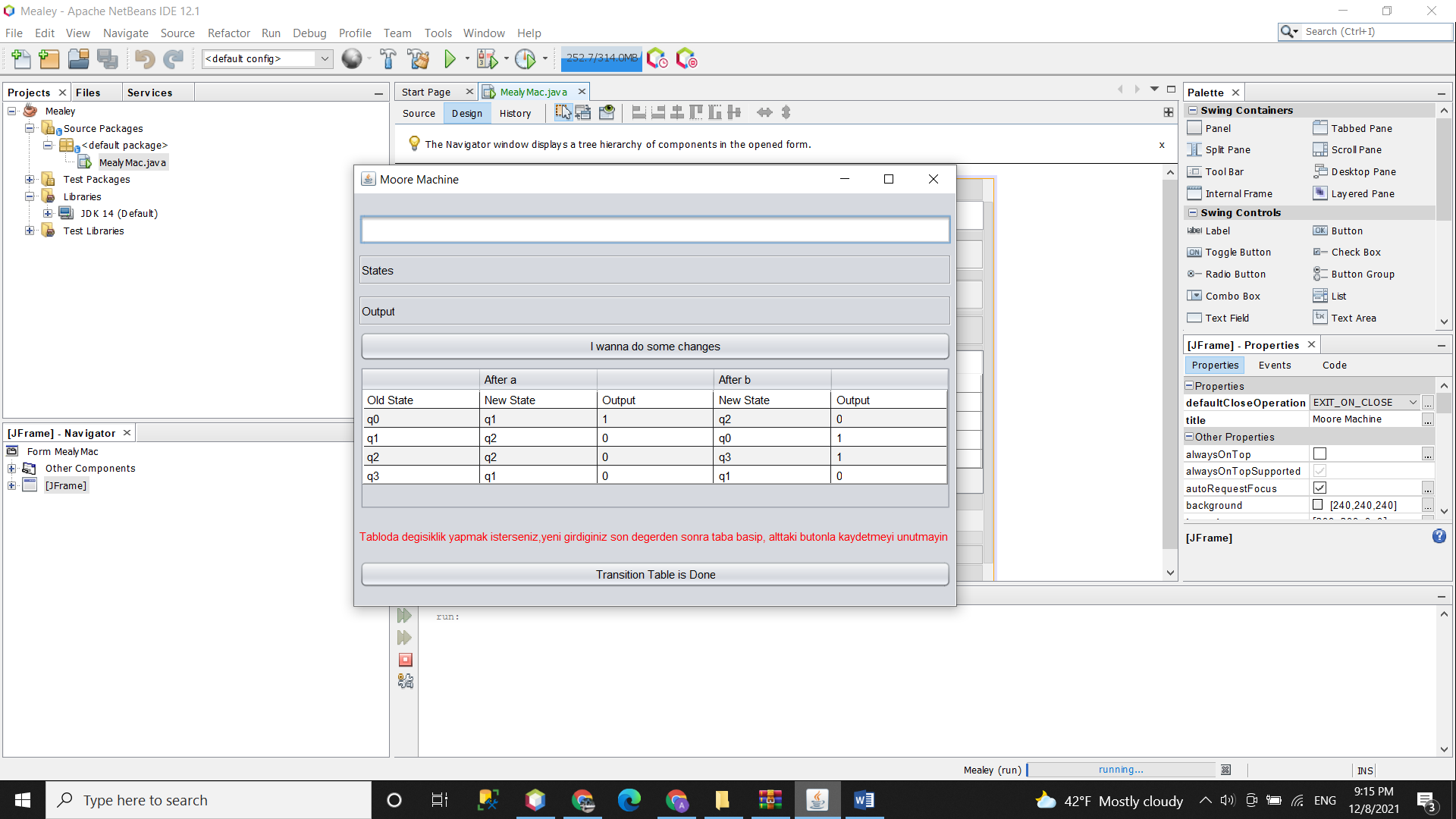
Task: Open the Refactor menu
Action: click(228, 33)
